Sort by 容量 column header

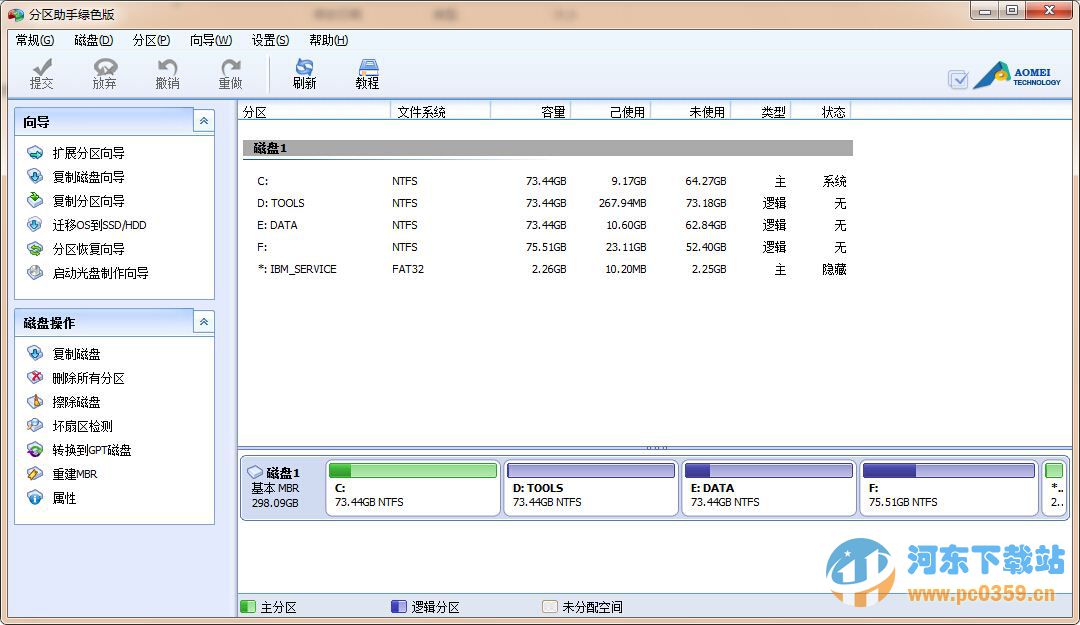pos(531,112)
